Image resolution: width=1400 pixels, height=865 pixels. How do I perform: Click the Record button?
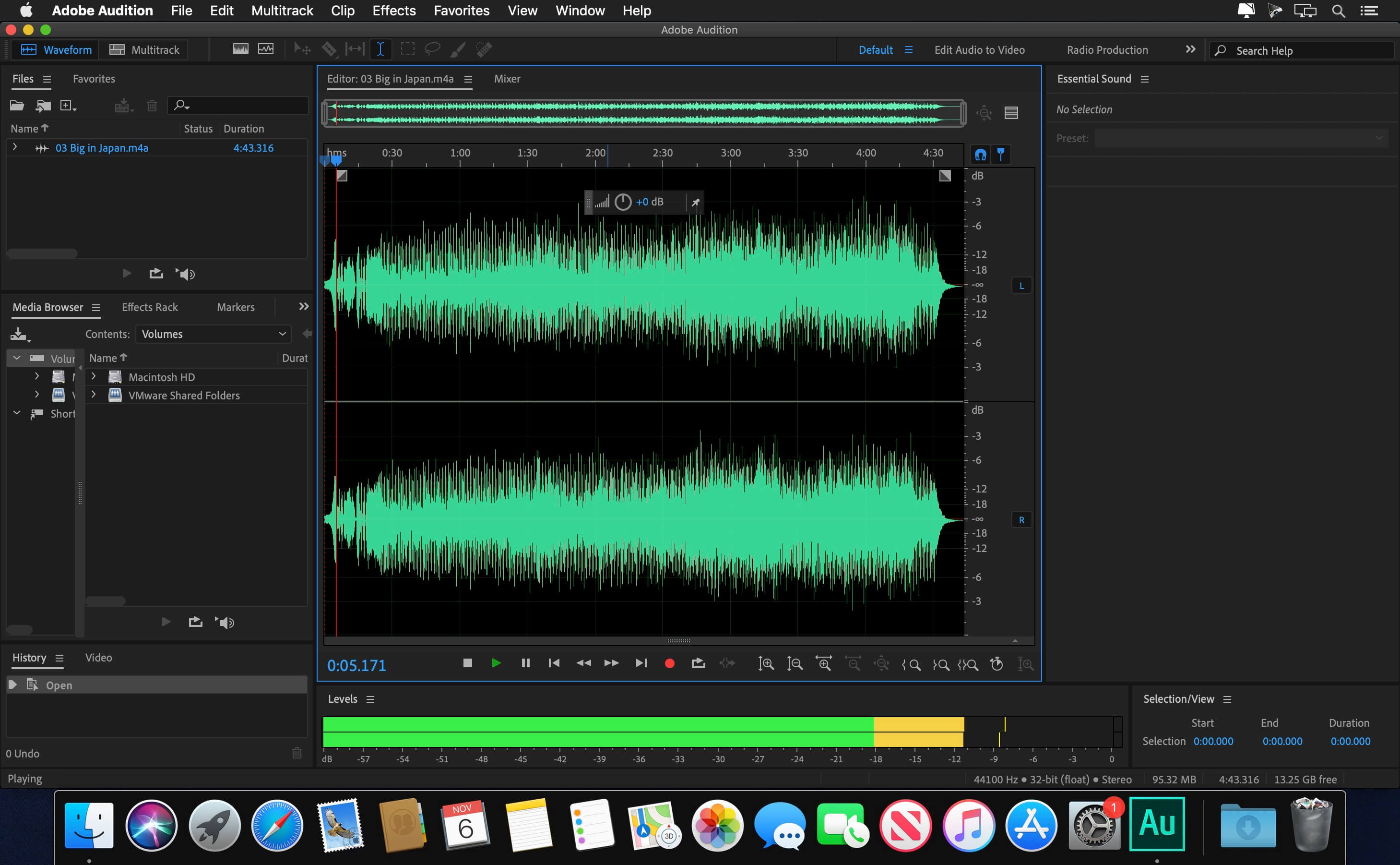click(x=669, y=663)
